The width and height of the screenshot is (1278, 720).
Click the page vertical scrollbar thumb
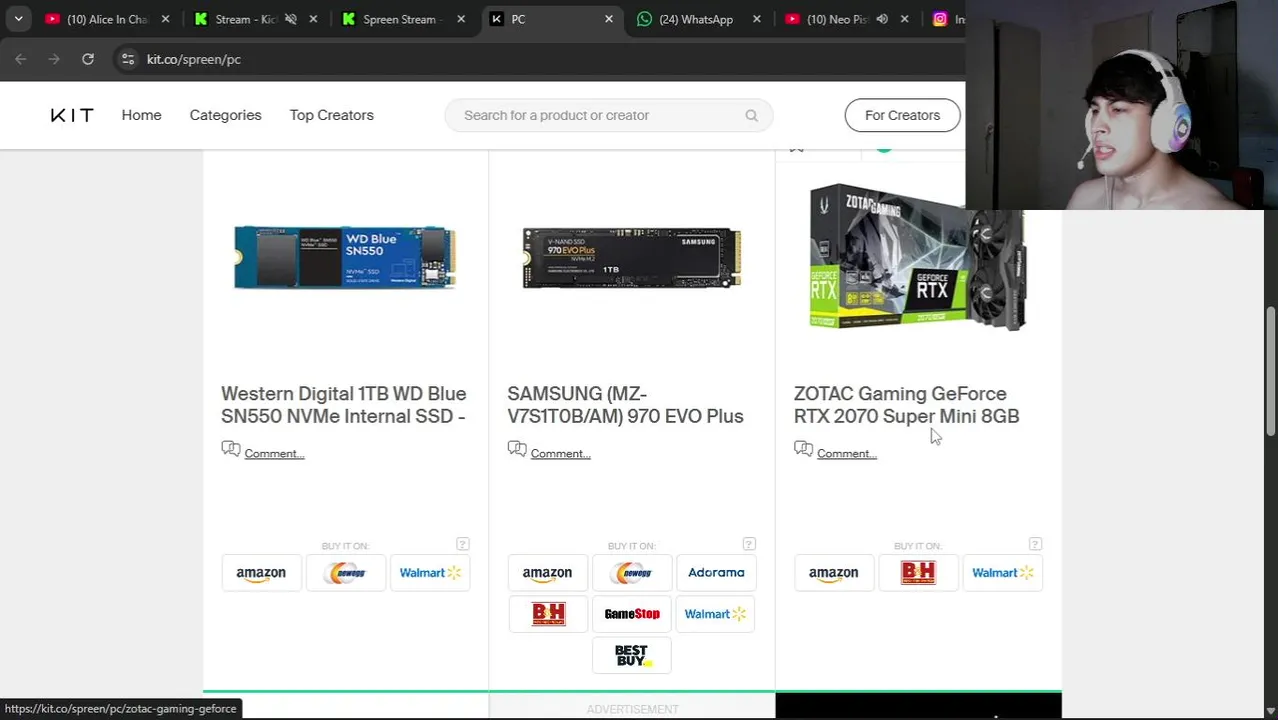tap(1271, 371)
